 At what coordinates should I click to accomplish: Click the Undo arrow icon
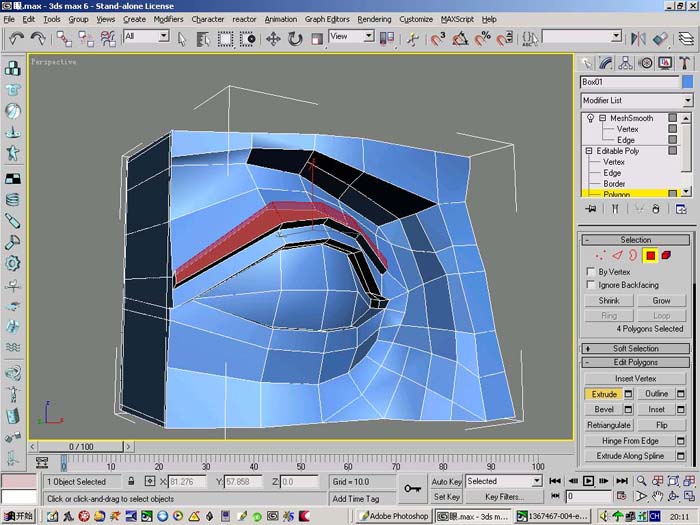click(x=16, y=39)
